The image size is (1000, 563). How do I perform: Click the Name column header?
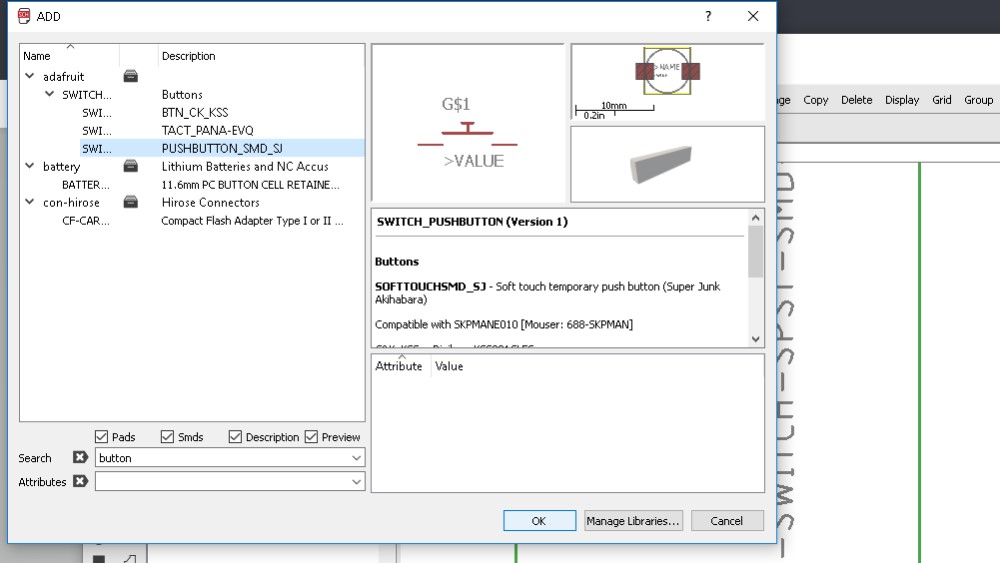(36, 56)
